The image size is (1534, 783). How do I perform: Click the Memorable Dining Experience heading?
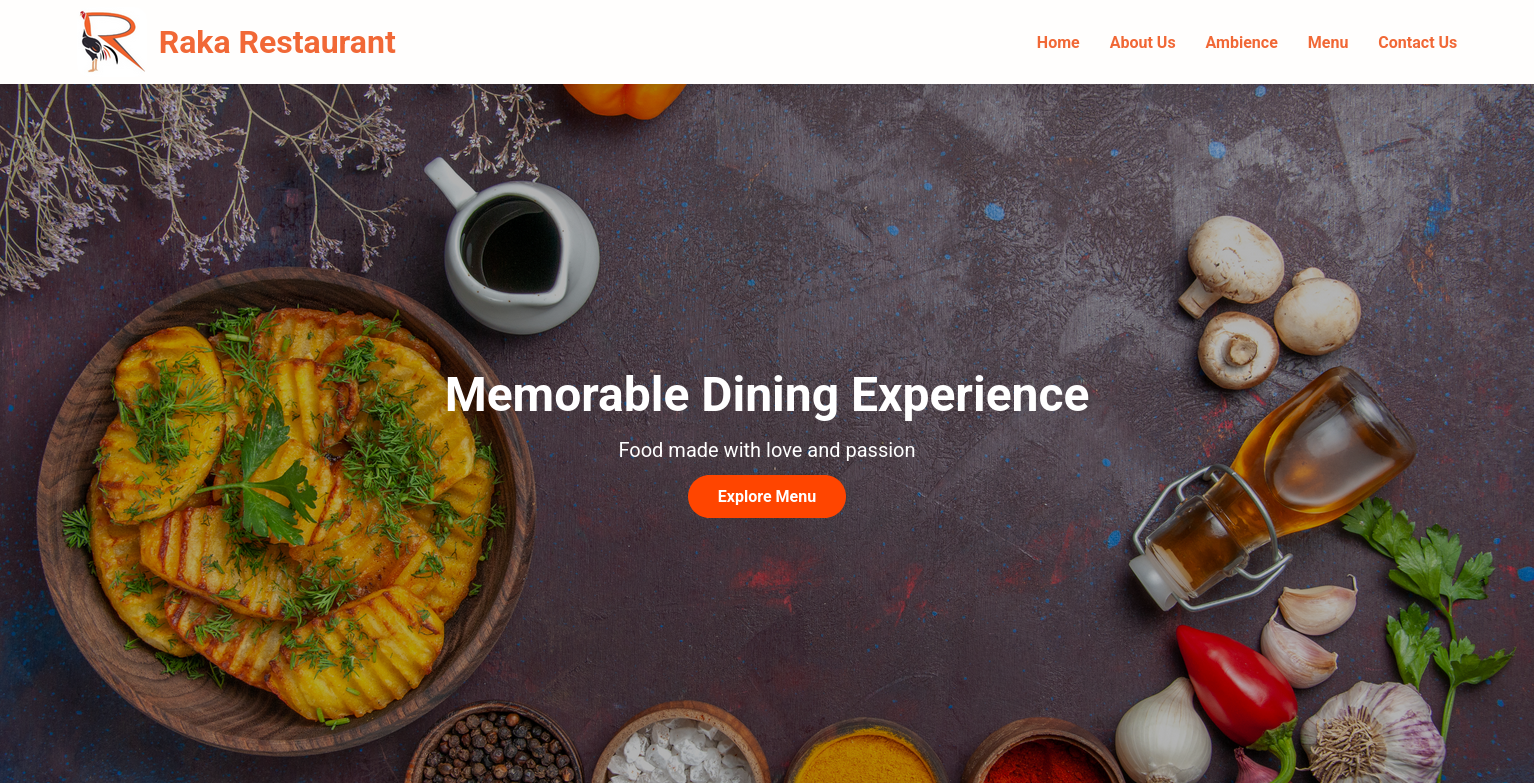(x=767, y=394)
